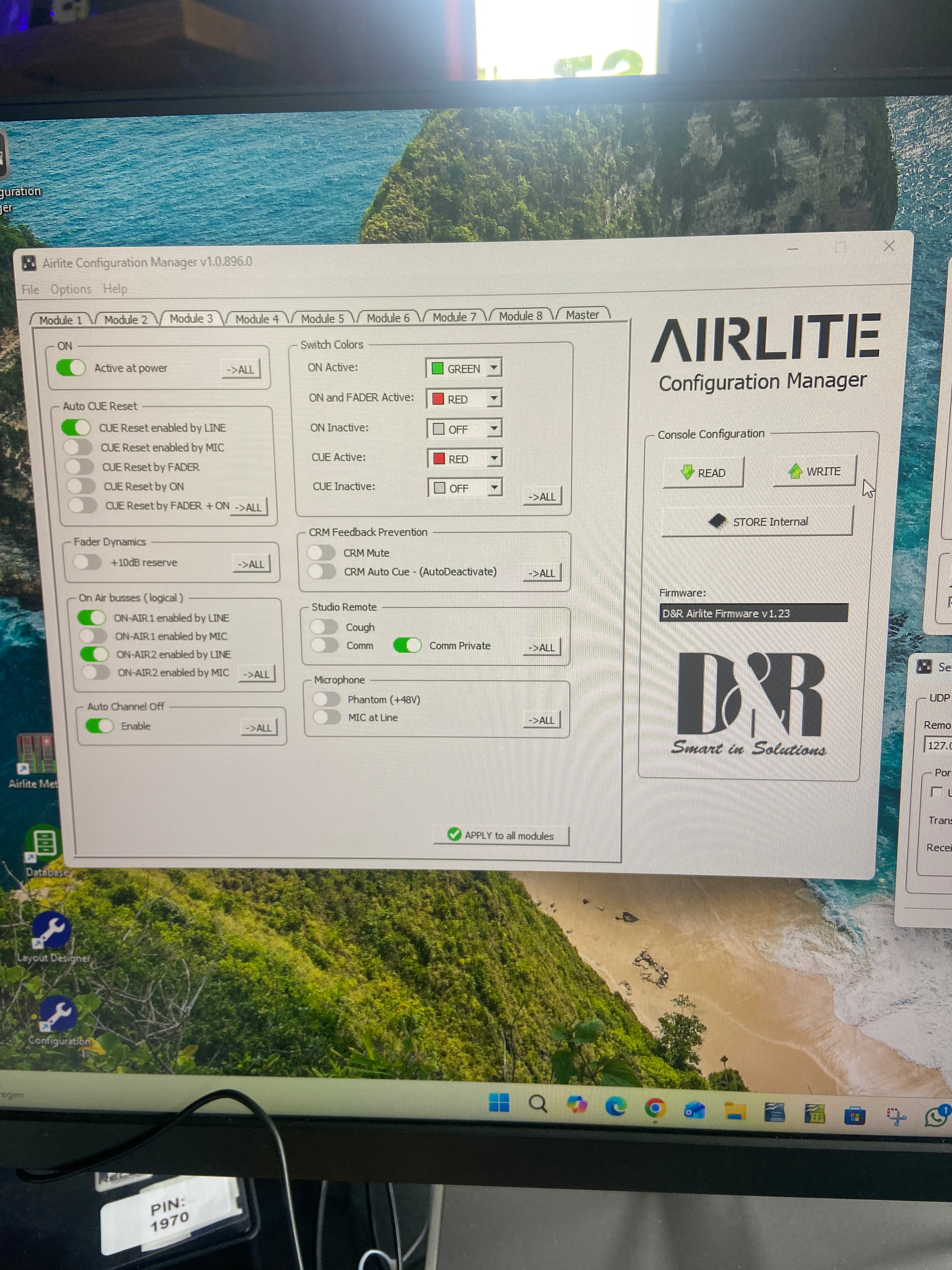Screen dimensions: 952x1270
Task: Turn on CUE Reset by ON
Action: (x=81, y=486)
